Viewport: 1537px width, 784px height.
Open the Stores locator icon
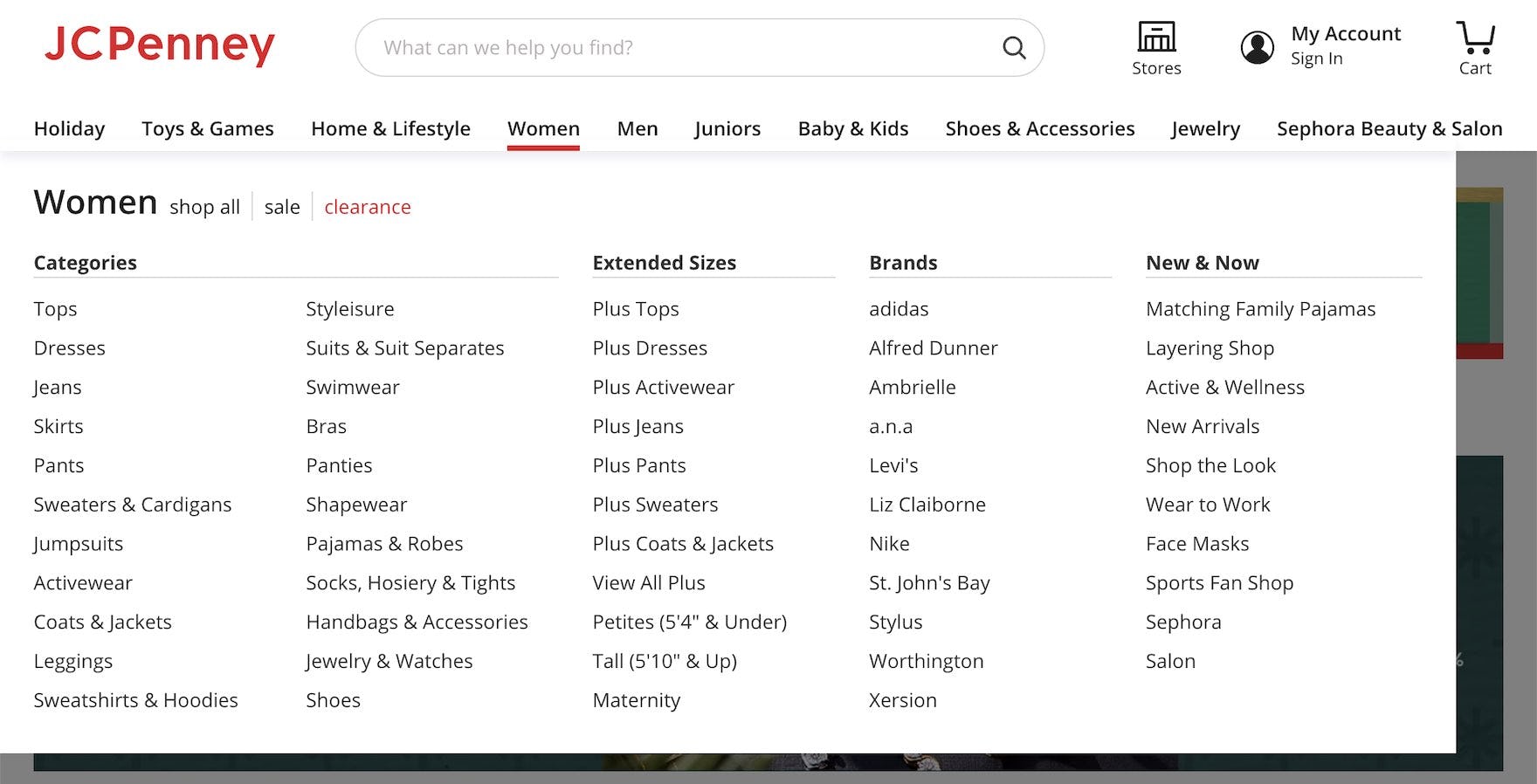[1156, 38]
